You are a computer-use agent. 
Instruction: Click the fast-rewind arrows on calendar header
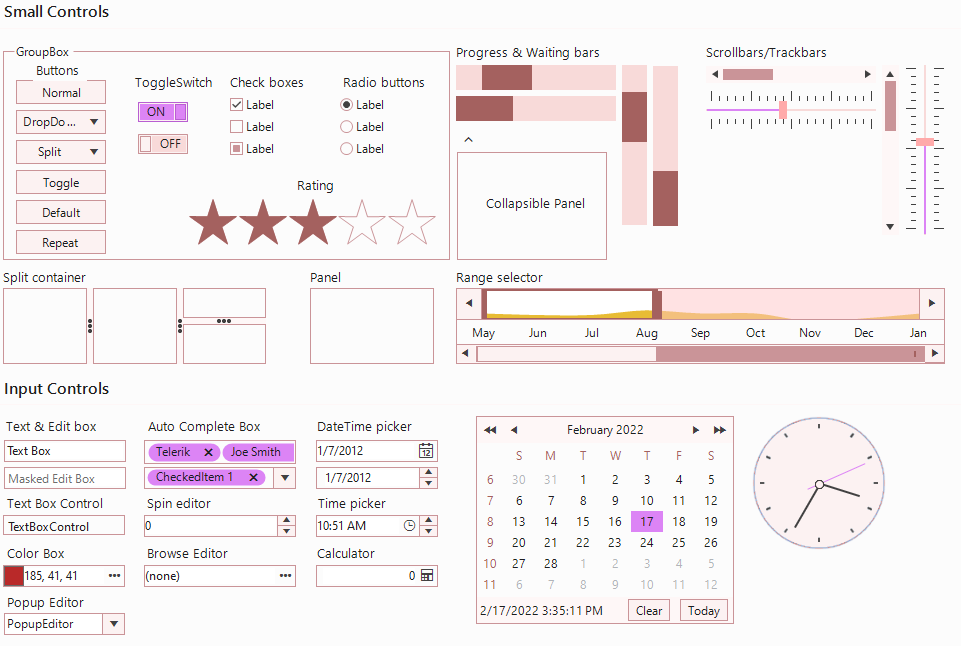click(x=489, y=430)
